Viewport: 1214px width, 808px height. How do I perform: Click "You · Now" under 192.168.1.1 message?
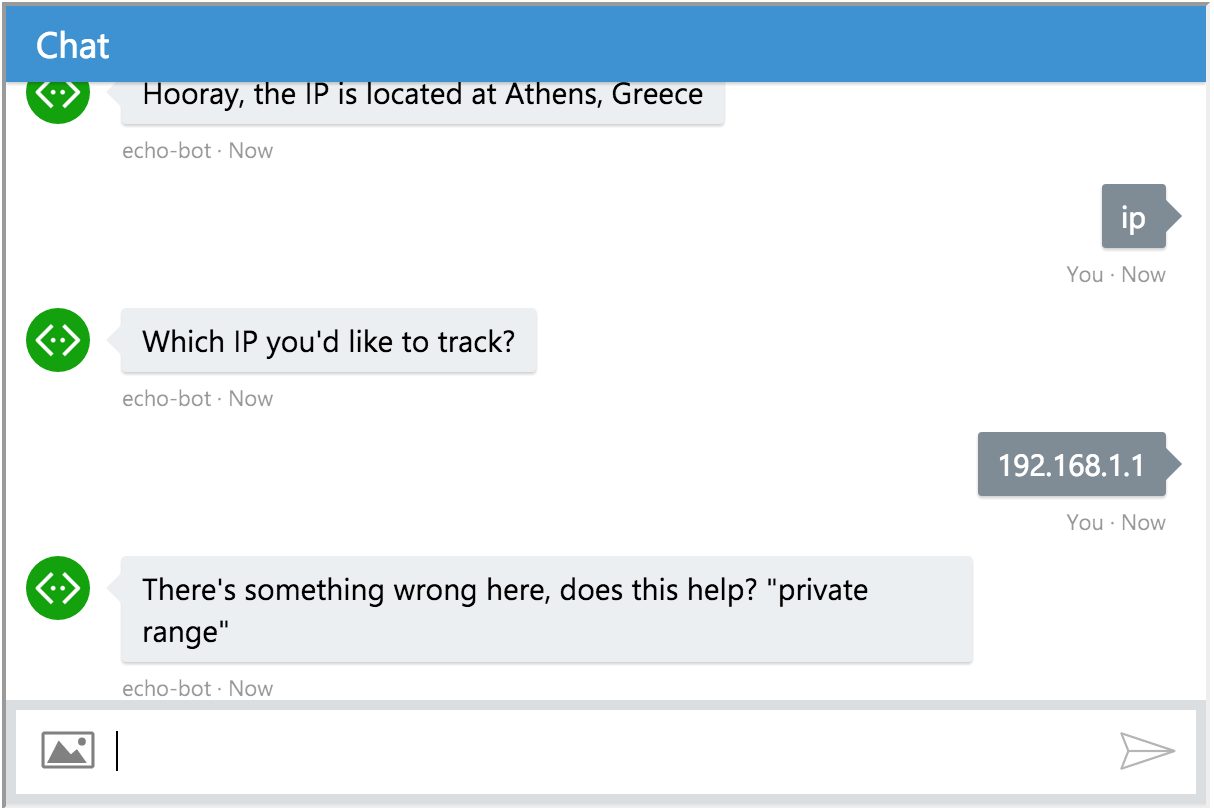tap(1115, 523)
